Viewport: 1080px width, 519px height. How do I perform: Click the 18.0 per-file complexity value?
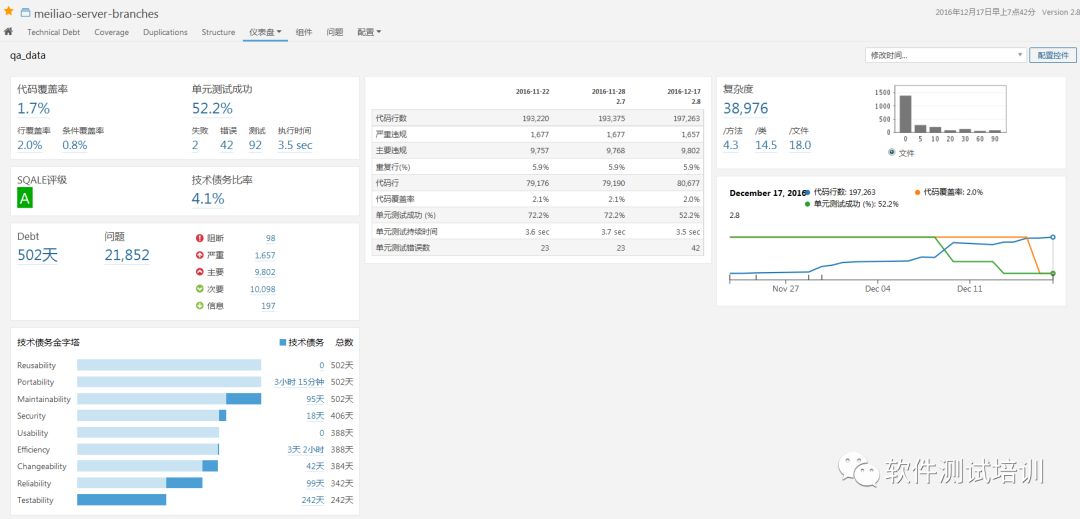coord(800,145)
